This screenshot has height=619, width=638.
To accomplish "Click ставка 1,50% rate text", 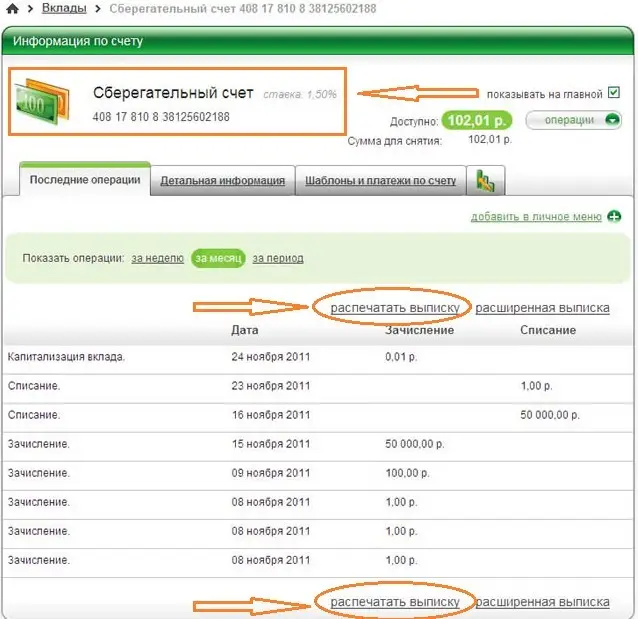I will tap(300, 94).
